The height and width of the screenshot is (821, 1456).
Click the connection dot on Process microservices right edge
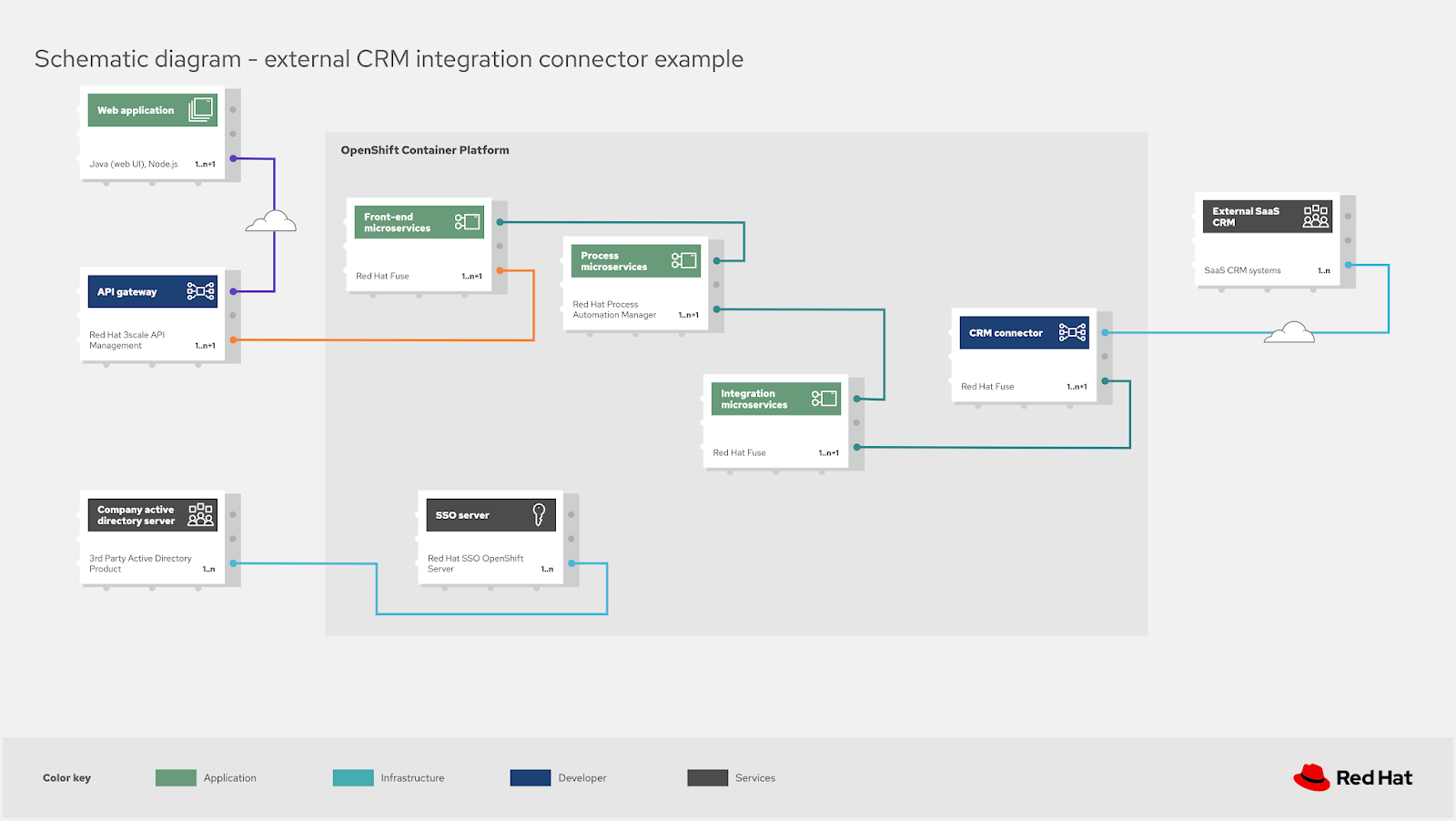pyautogui.click(x=717, y=259)
